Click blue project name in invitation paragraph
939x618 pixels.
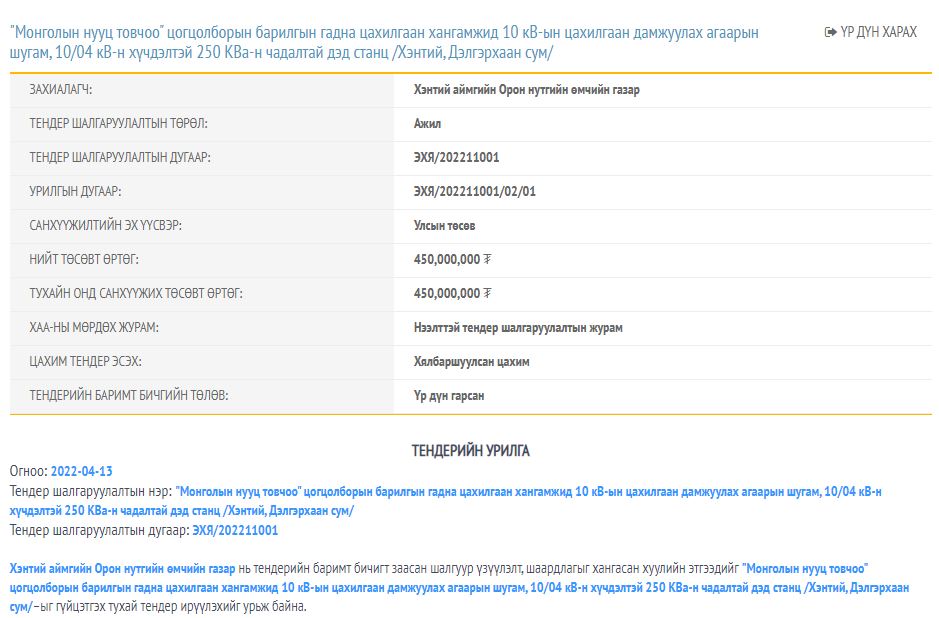pyautogui.click(x=459, y=588)
